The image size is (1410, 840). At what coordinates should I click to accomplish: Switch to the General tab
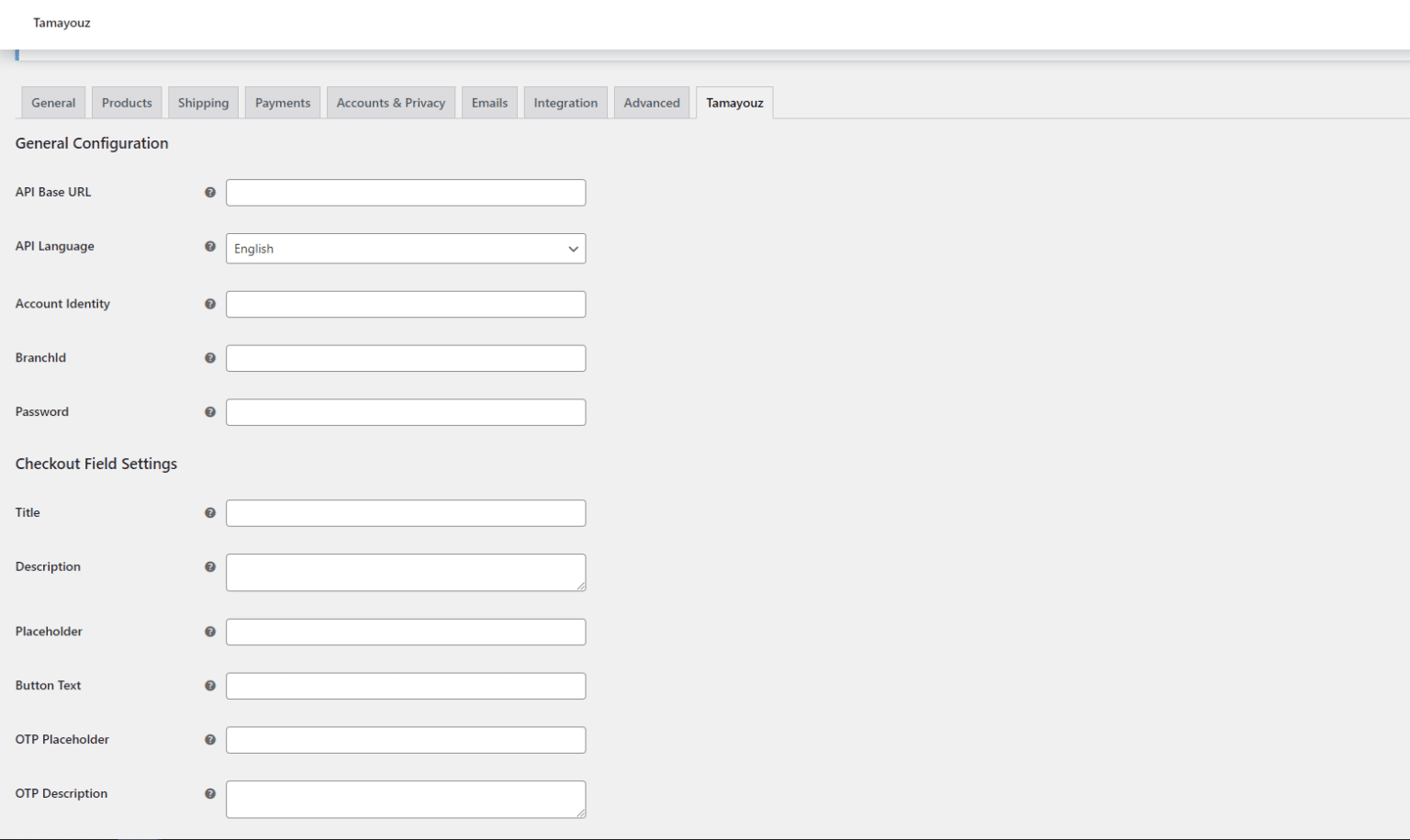(x=53, y=103)
